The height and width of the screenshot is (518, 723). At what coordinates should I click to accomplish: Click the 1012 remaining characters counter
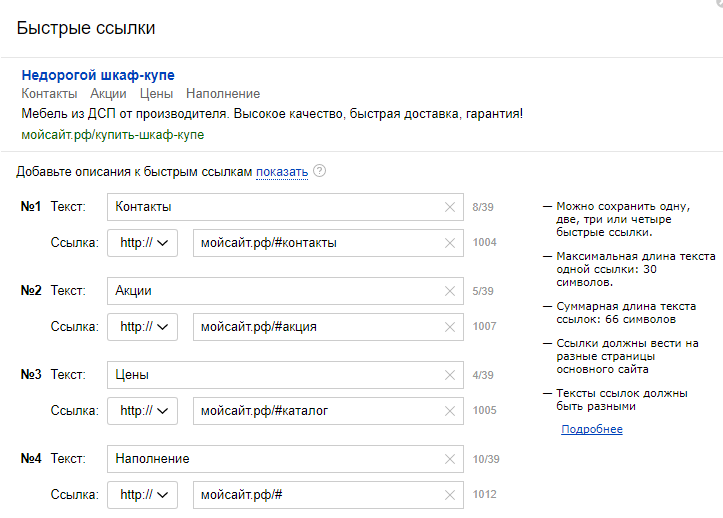[x=485, y=494]
